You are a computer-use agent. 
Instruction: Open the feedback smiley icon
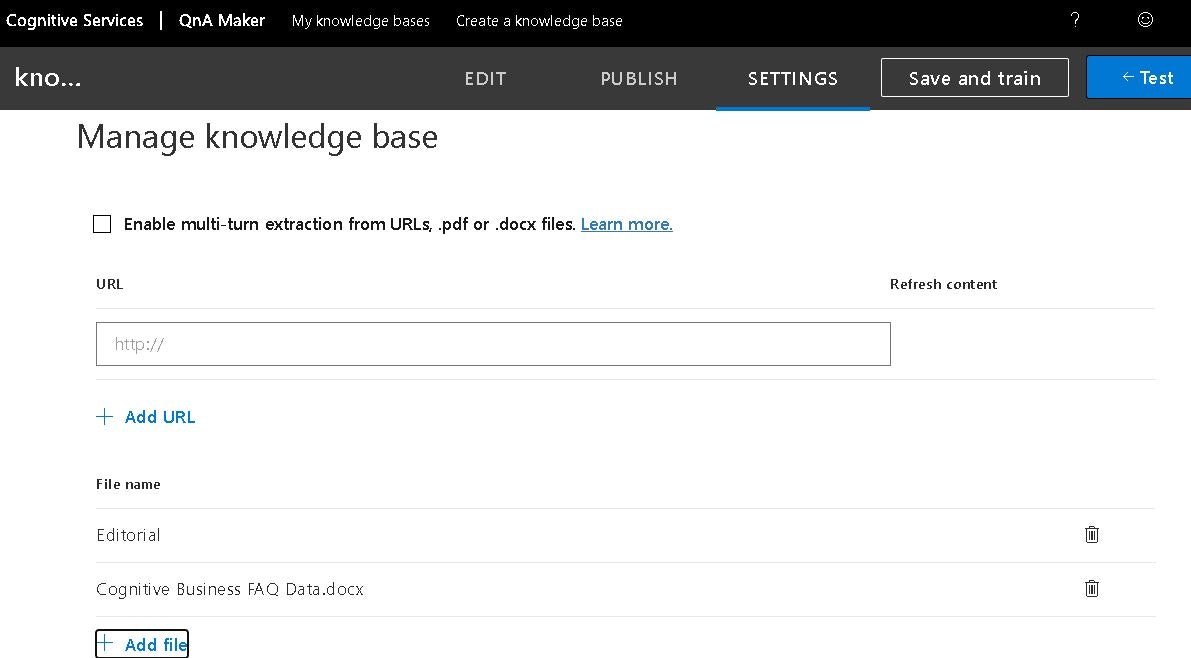(1146, 20)
